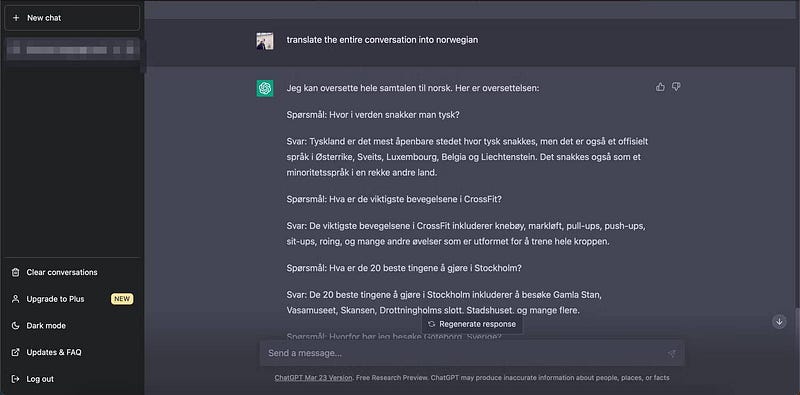Regenerate response button
800x395 pixels.
pos(472,324)
